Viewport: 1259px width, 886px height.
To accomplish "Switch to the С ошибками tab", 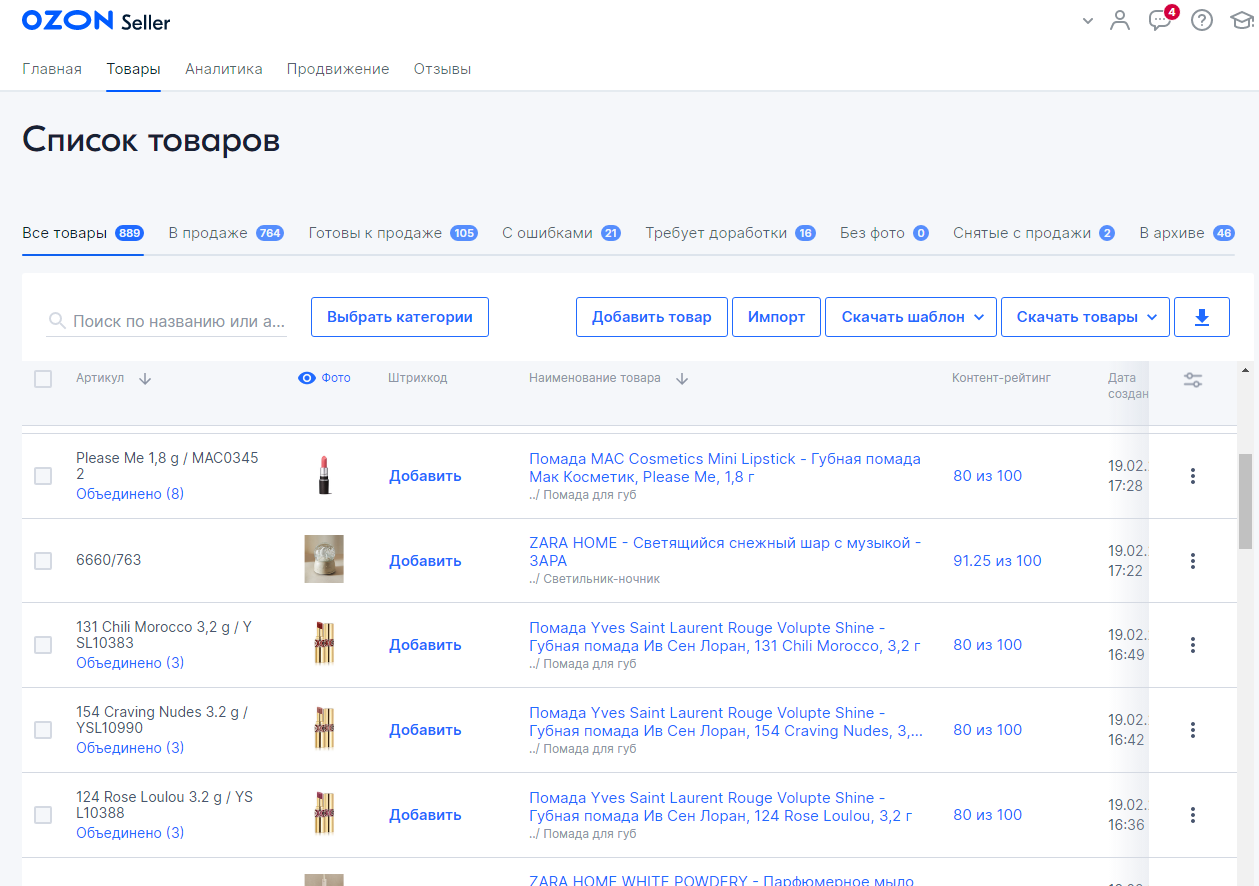I will pyautogui.click(x=562, y=233).
